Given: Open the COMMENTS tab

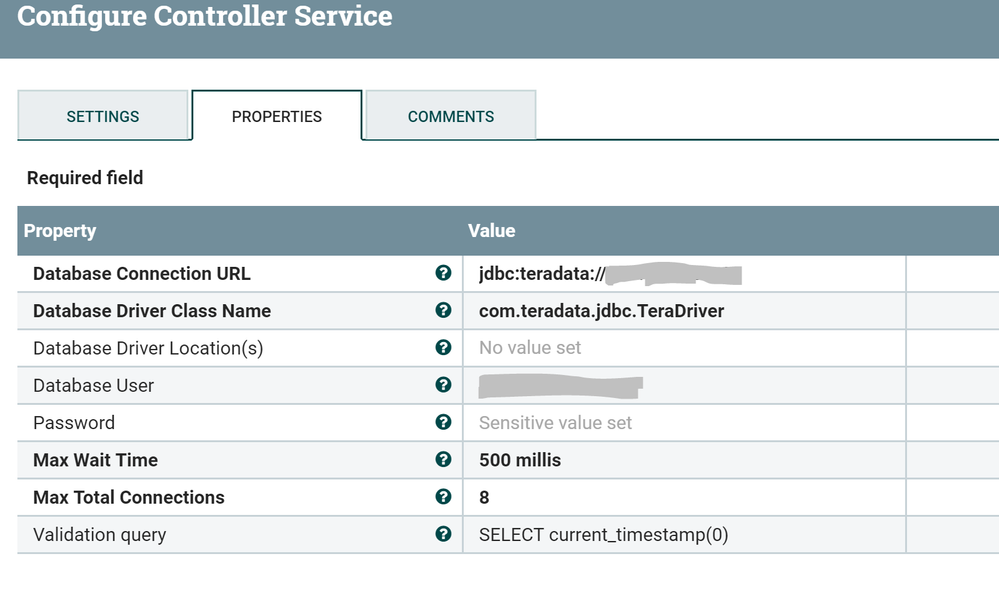Looking at the screenshot, I should click(x=450, y=115).
